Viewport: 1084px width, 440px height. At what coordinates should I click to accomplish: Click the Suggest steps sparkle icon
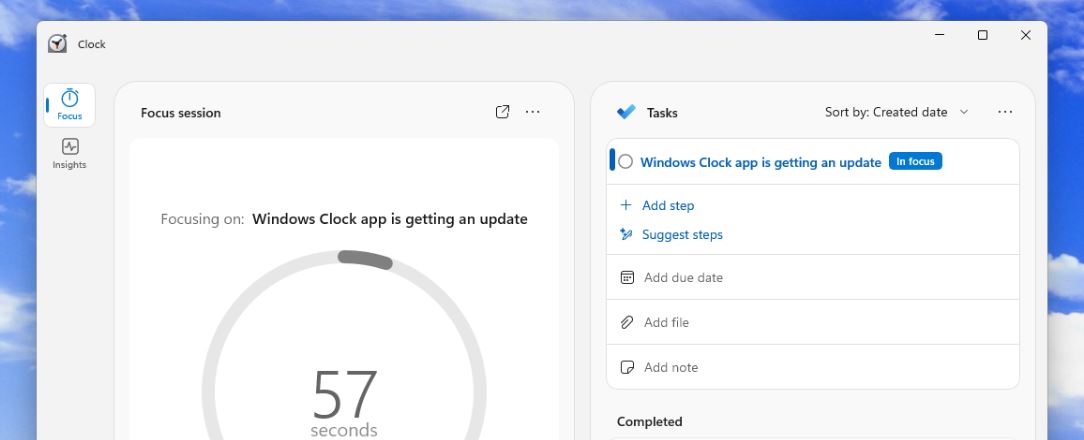tap(626, 235)
